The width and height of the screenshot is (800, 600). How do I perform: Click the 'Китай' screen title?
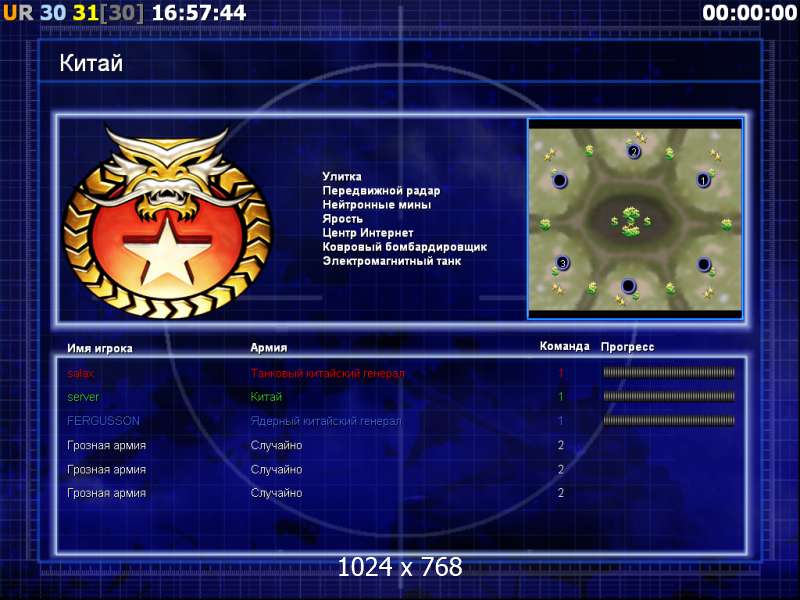click(x=91, y=63)
